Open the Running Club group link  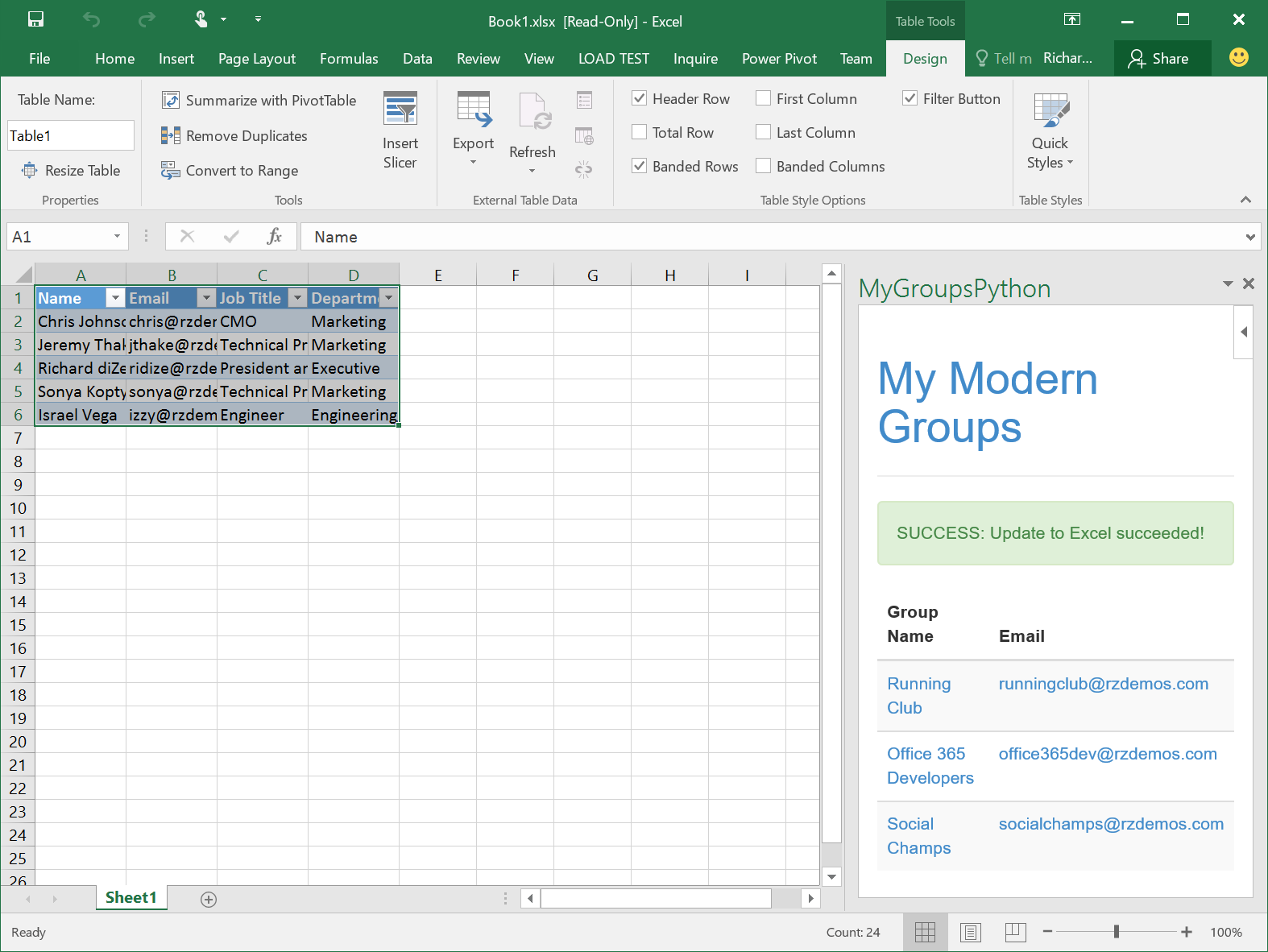click(x=918, y=696)
